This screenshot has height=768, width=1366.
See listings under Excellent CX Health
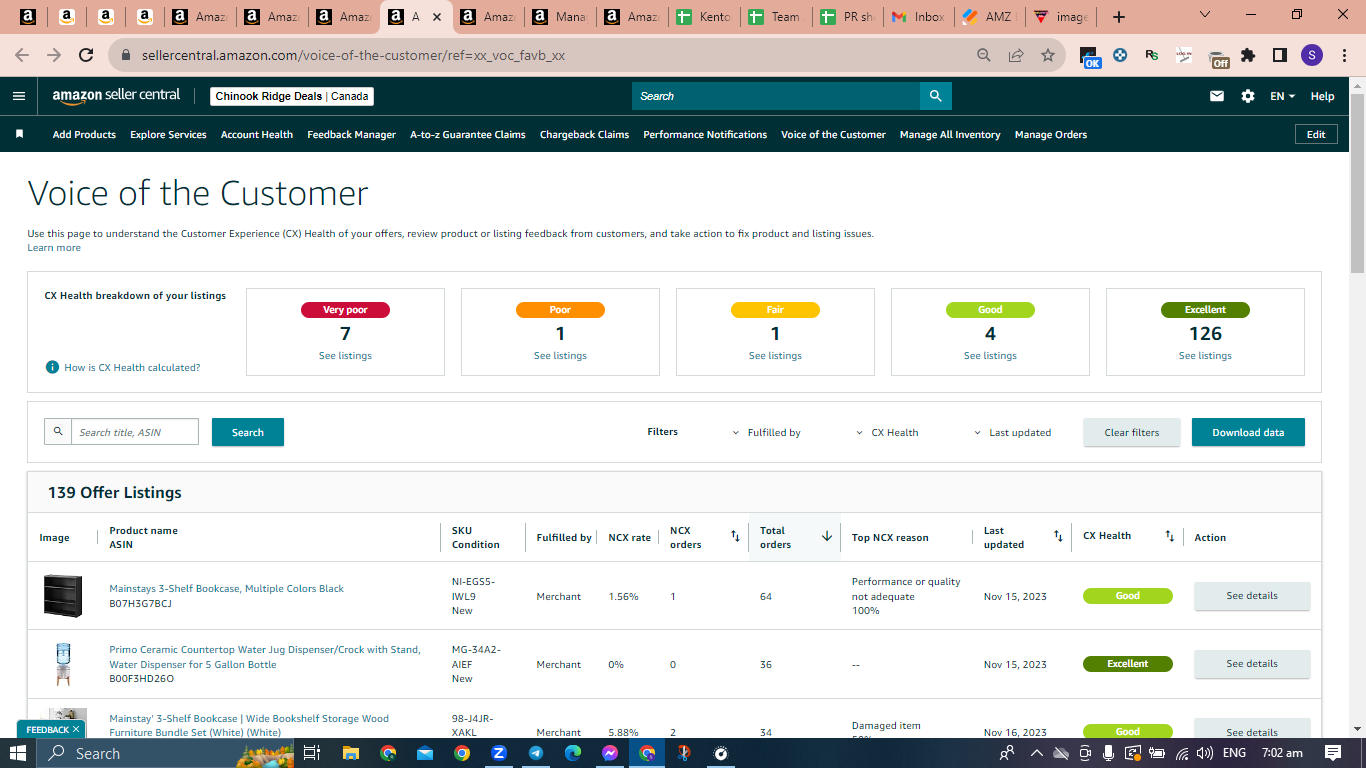[1205, 356]
